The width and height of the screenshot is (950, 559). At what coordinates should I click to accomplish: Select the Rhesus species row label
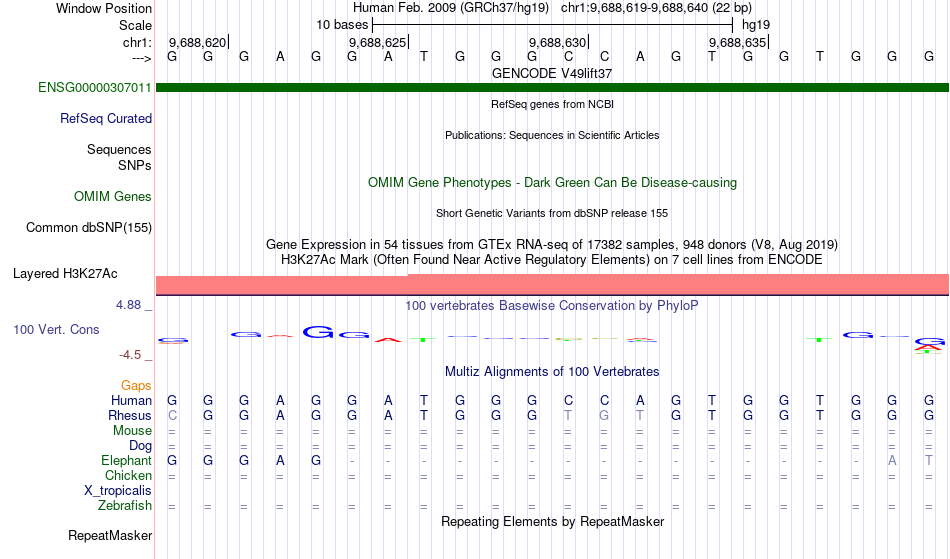(130, 416)
